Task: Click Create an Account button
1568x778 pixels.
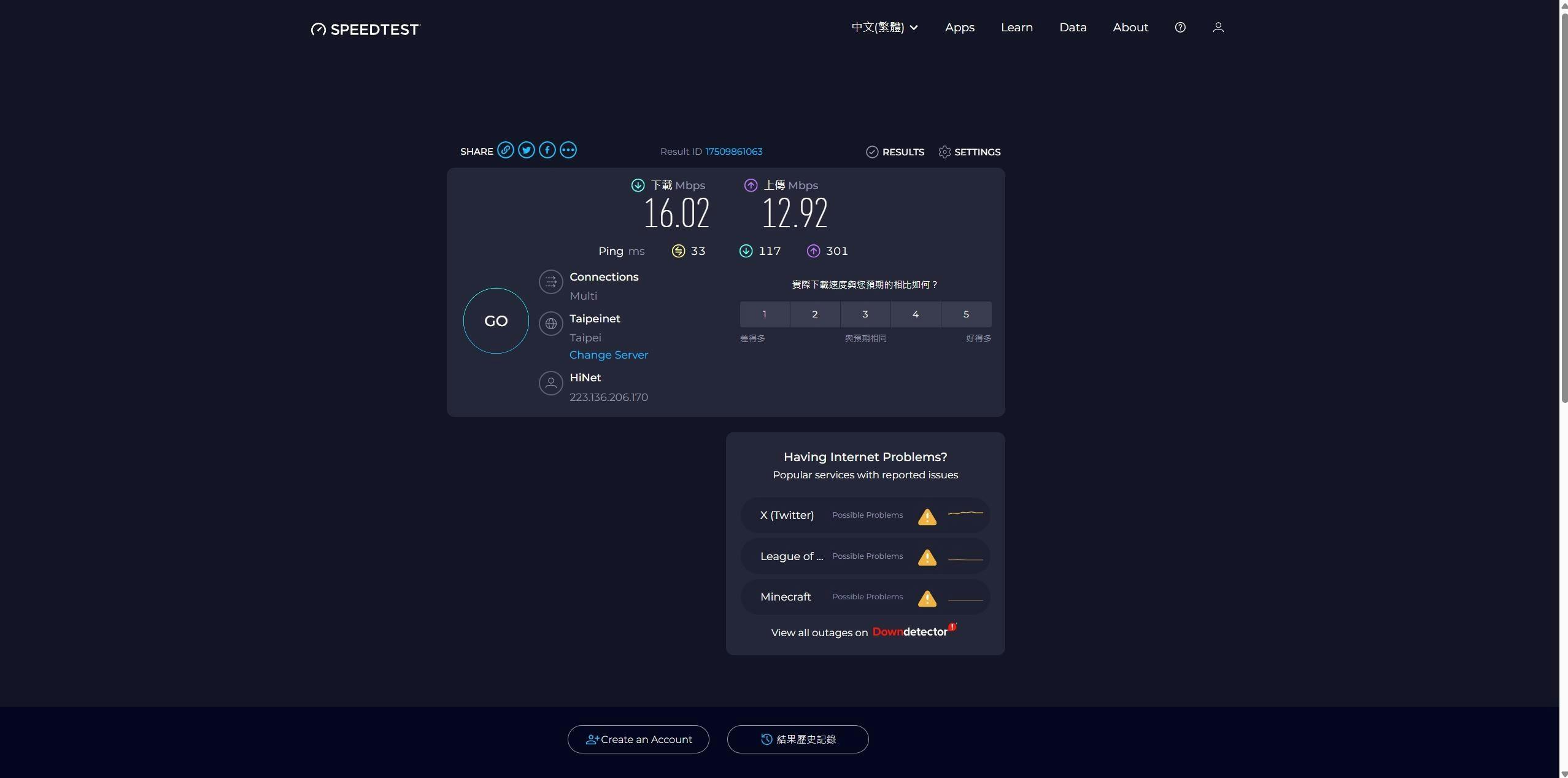Action: pos(638,739)
